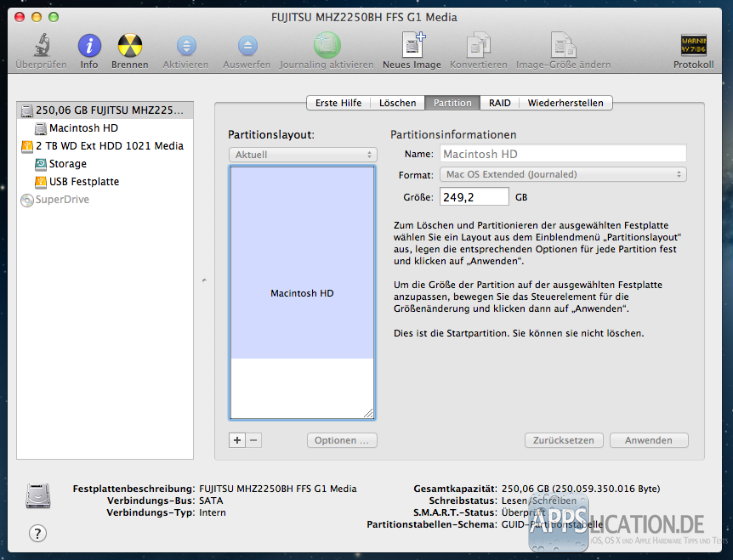Click the Gesamtkapazität value 250,06 GB
The width and height of the screenshot is (733, 560).
pyautogui.click(x=581, y=488)
